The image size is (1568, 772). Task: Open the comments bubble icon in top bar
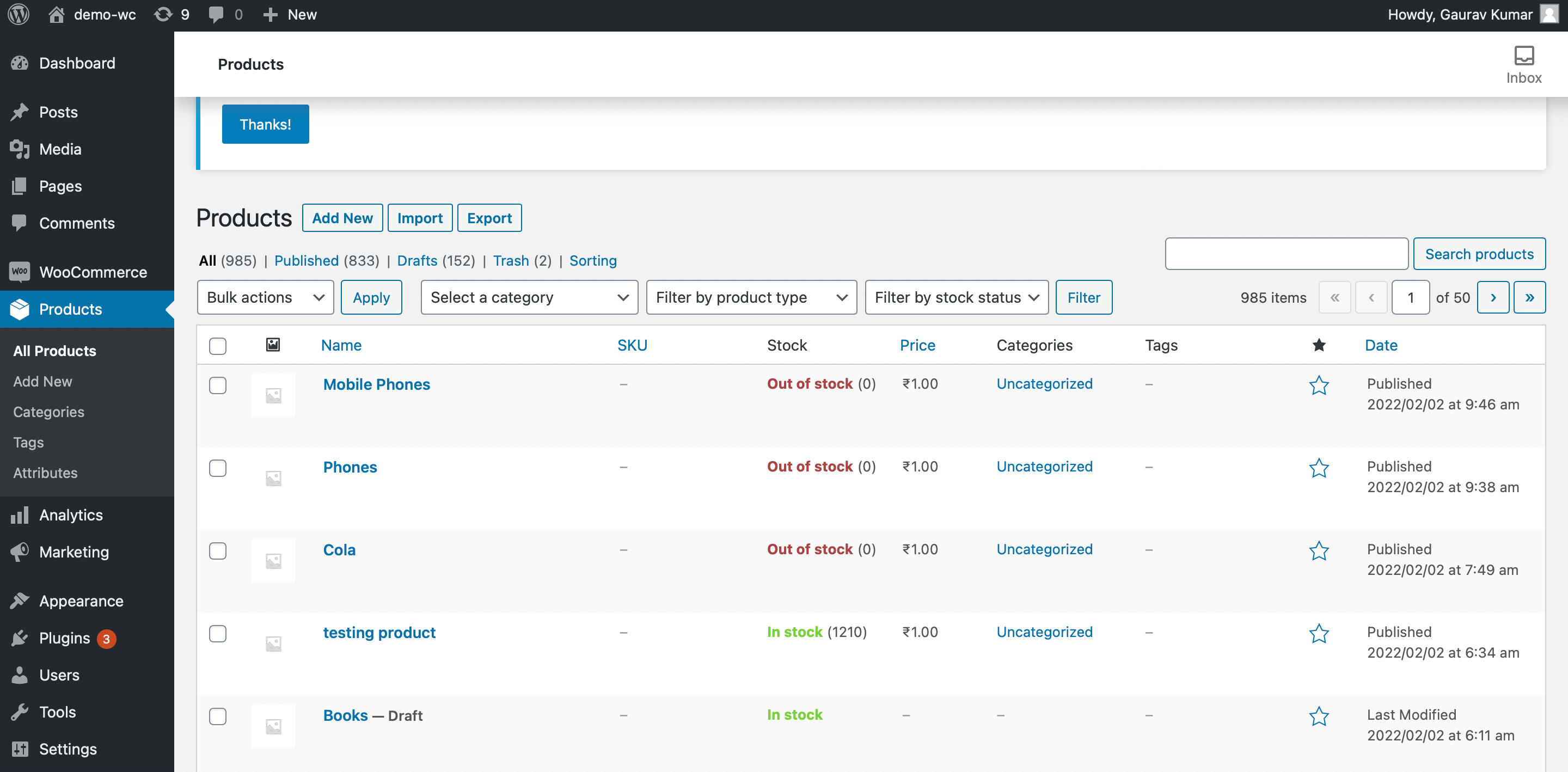pos(216,15)
